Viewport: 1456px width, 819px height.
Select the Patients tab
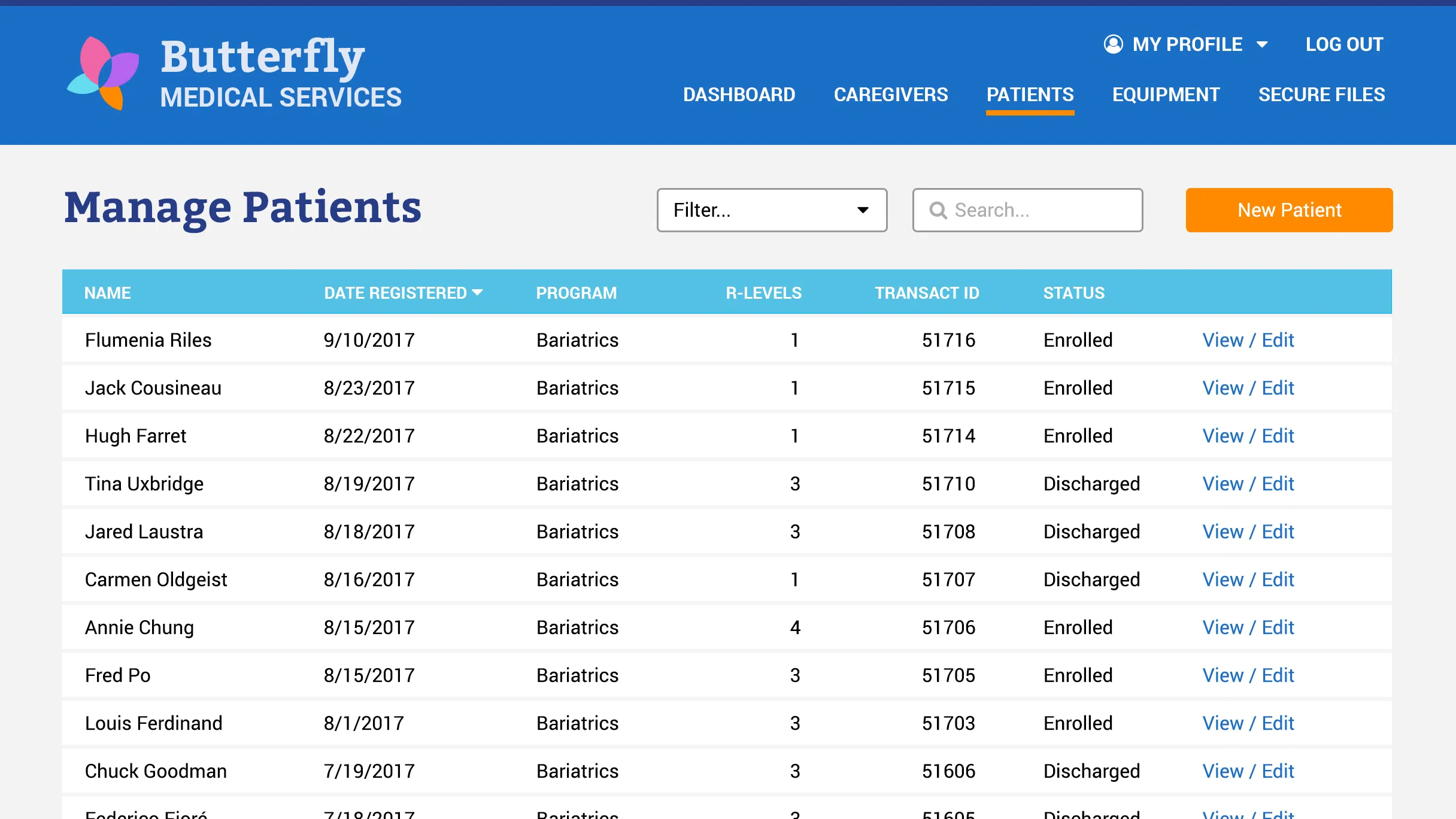point(1030,95)
